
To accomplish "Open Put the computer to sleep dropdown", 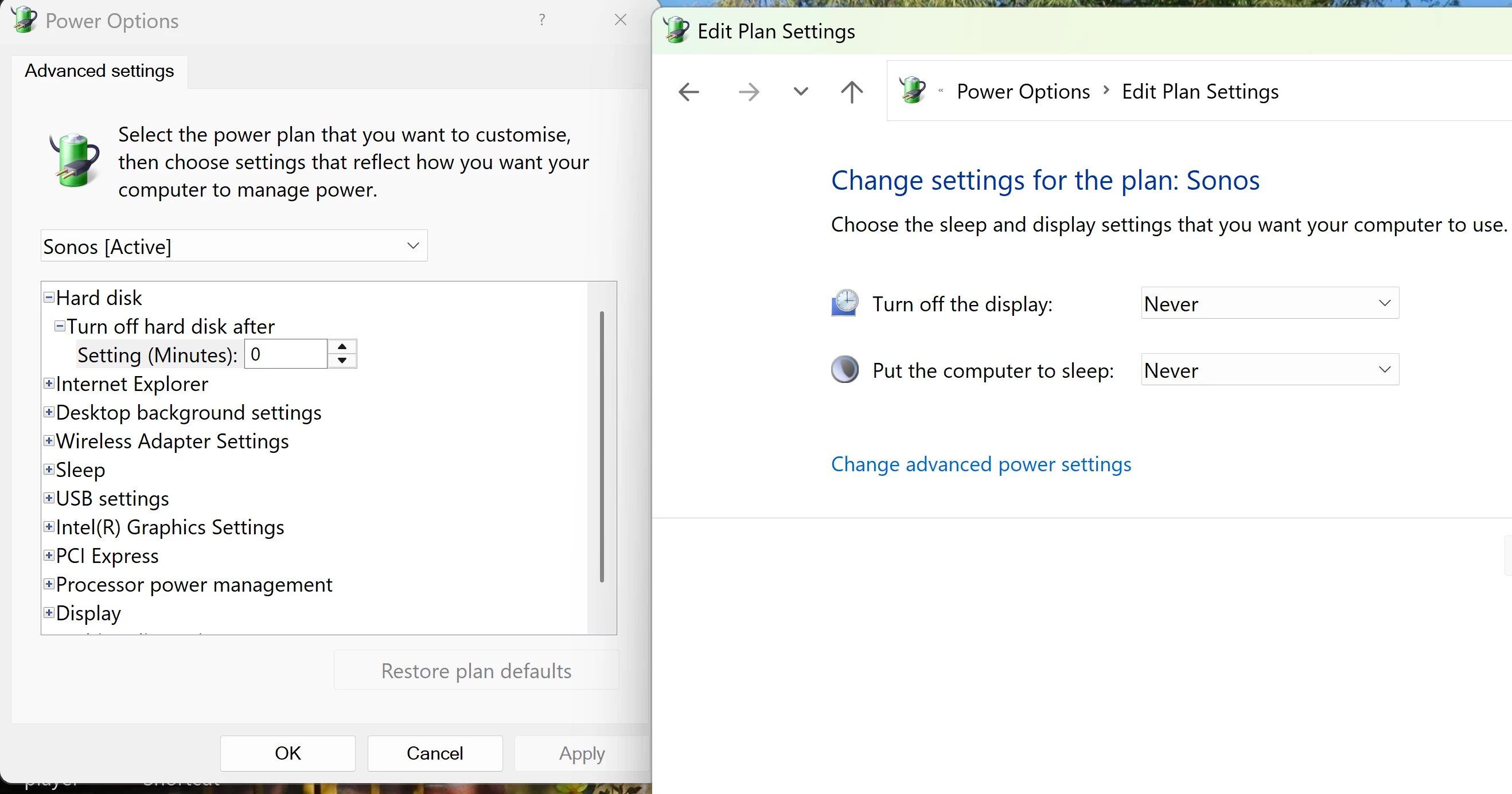I will click(1269, 370).
